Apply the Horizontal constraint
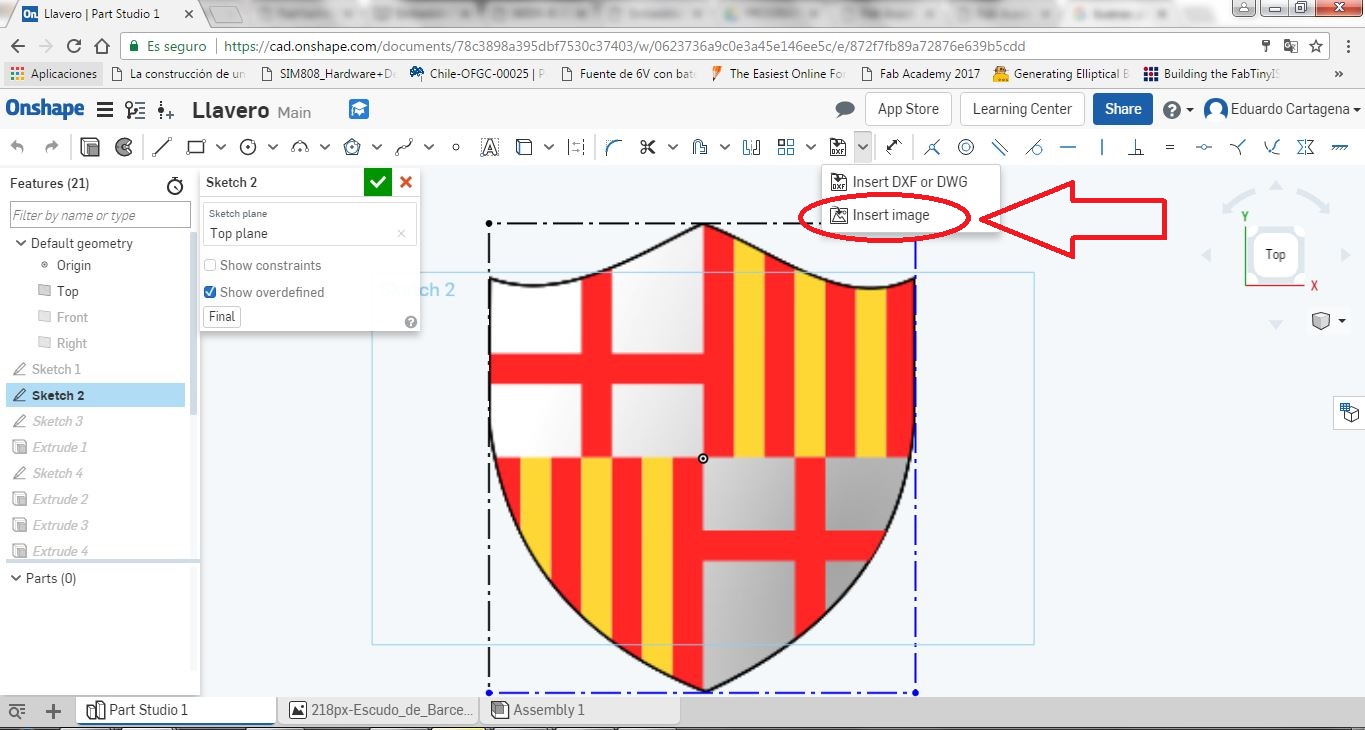 tap(1068, 147)
